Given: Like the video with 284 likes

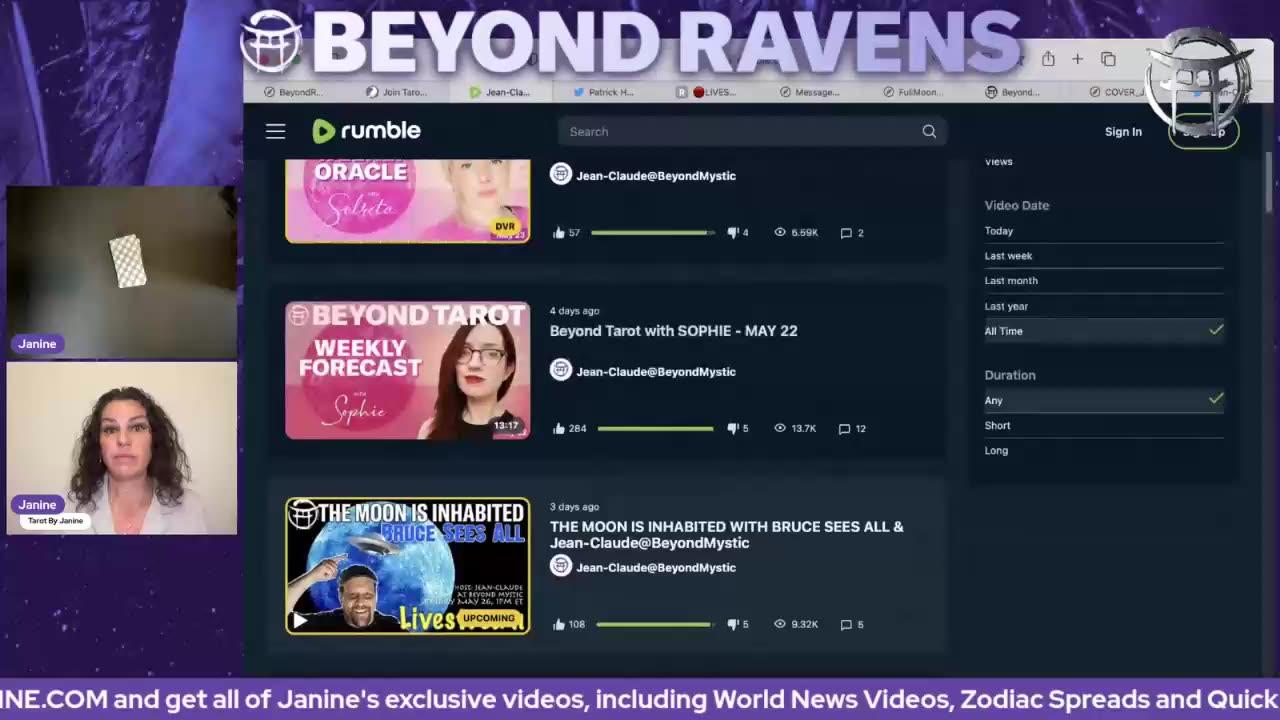Looking at the screenshot, I should coord(559,428).
